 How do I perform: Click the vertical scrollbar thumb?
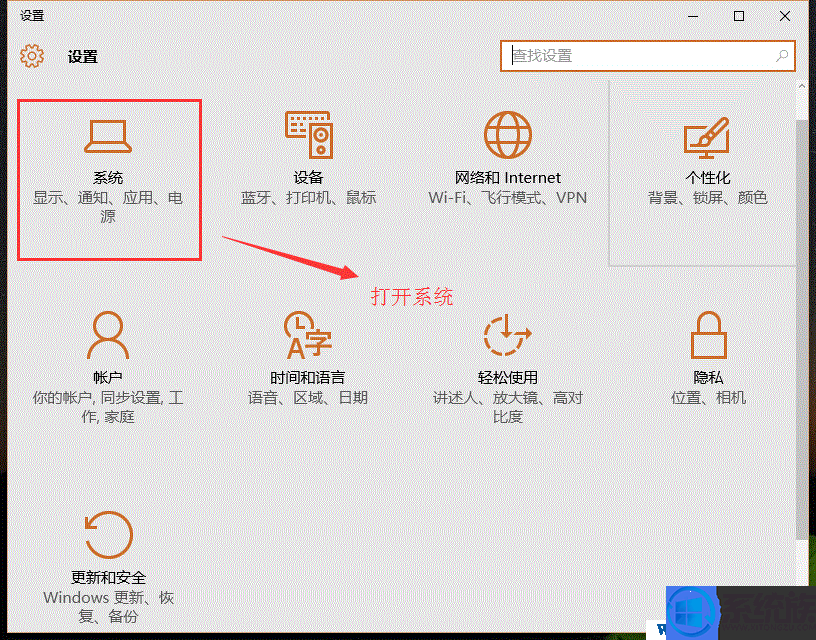point(801,329)
